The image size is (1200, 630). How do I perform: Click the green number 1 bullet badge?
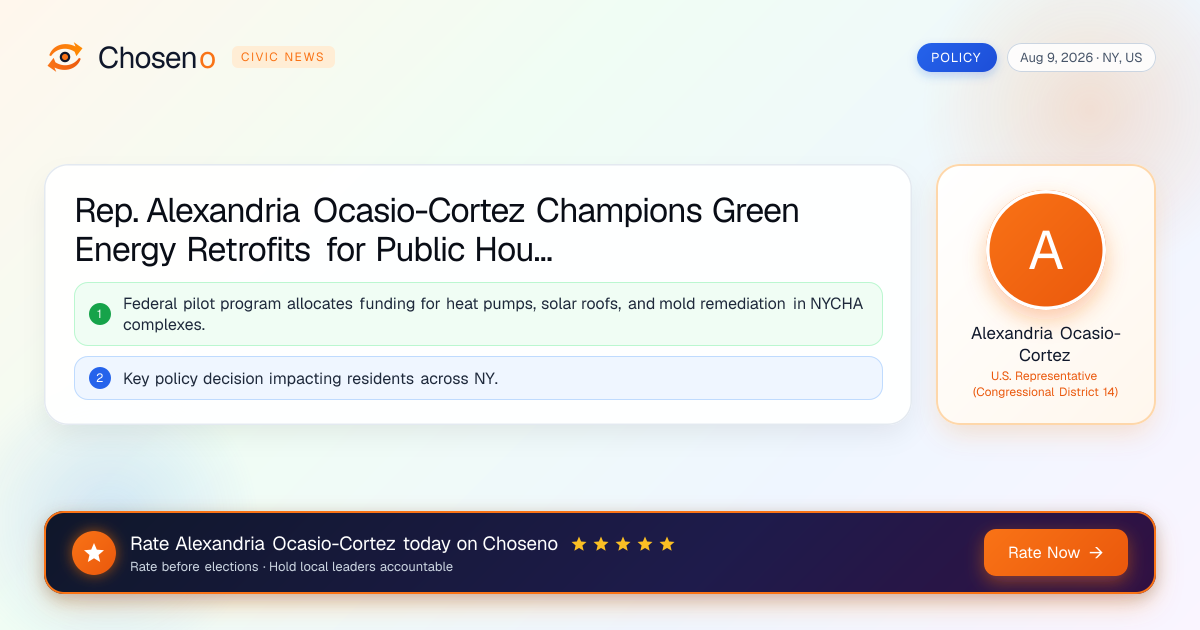[99, 314]
